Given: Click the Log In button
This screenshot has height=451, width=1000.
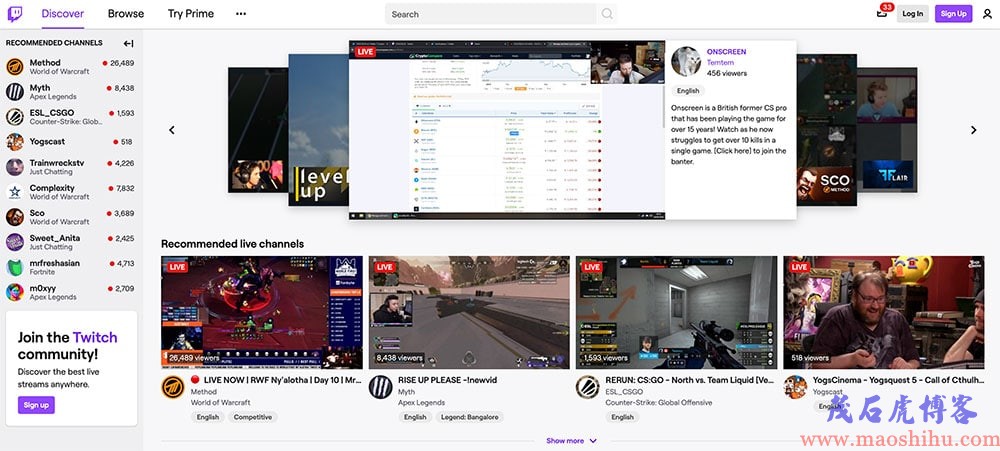Looking at the screenshot, I should (913, 13).
